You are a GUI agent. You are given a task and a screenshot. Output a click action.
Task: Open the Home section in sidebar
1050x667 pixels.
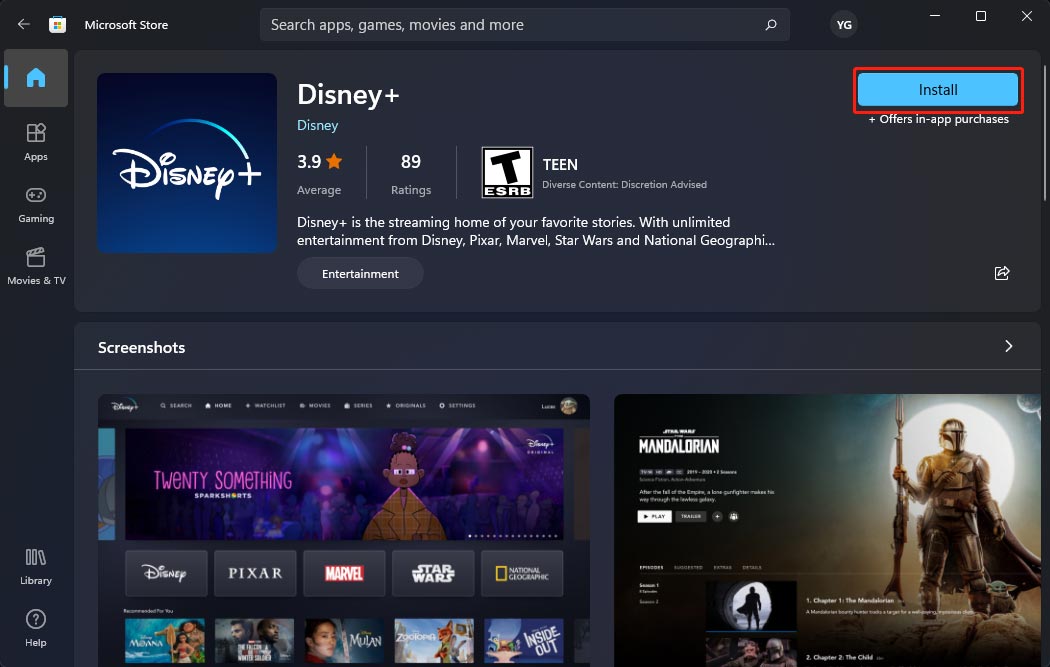(36, 78)
